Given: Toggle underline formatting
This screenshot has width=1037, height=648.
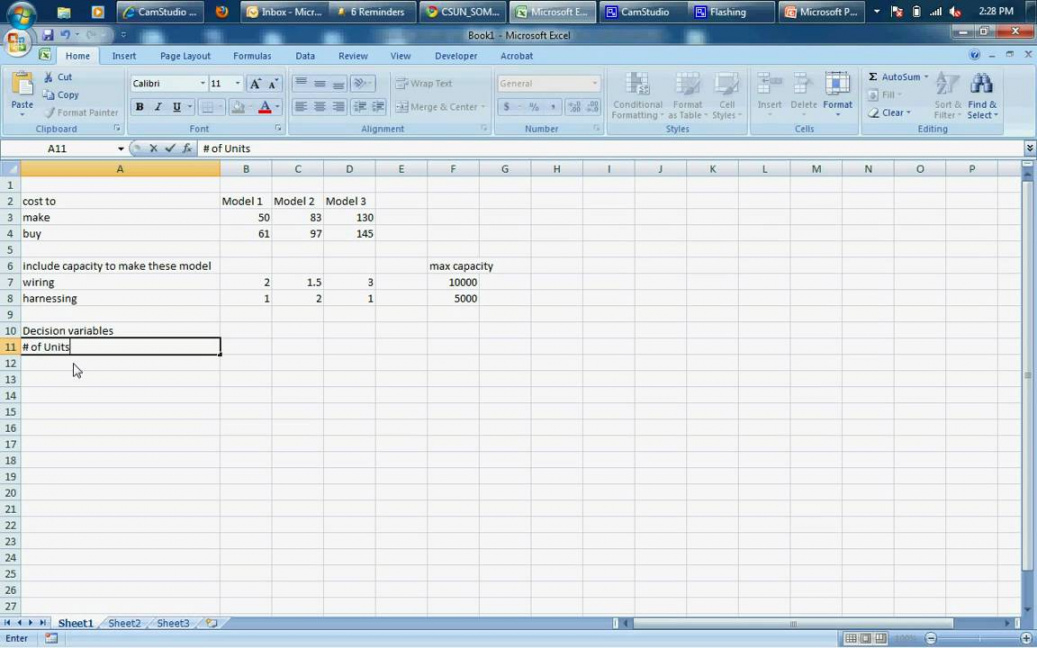Looking at the screenshot, I should point(176,107).
